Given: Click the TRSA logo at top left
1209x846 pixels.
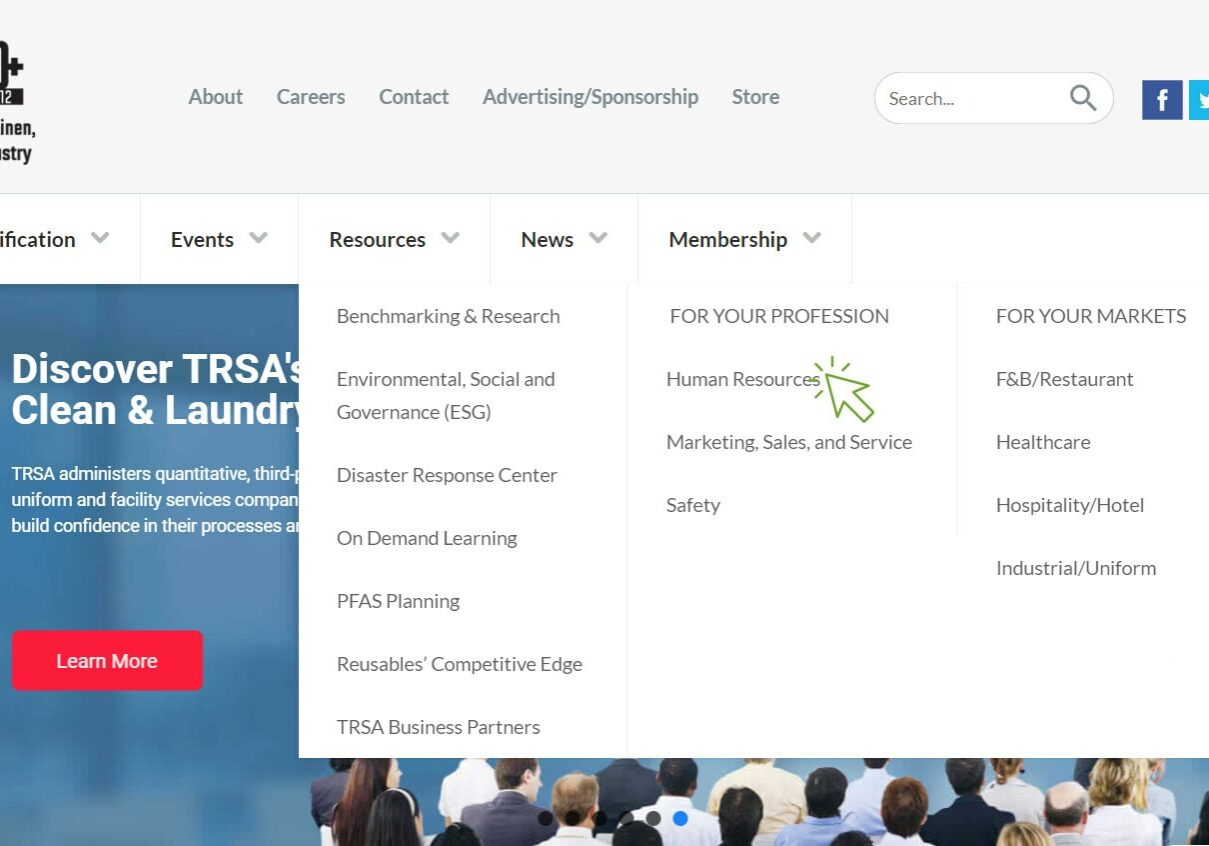Looking at the screenshot, I should [x=17, y=100].
